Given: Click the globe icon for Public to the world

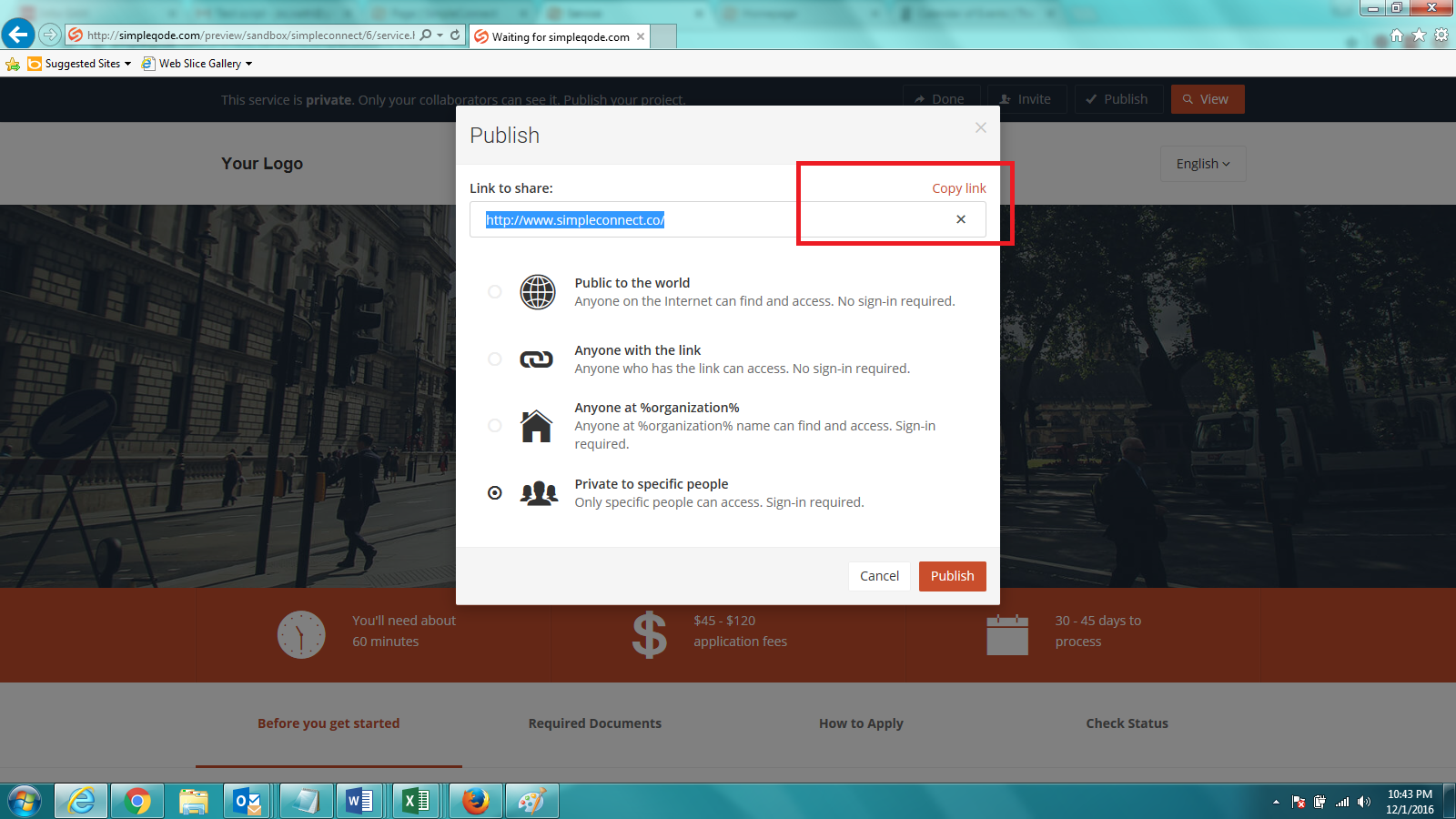Looking at the screenshot, I should [x=537, y=292].
